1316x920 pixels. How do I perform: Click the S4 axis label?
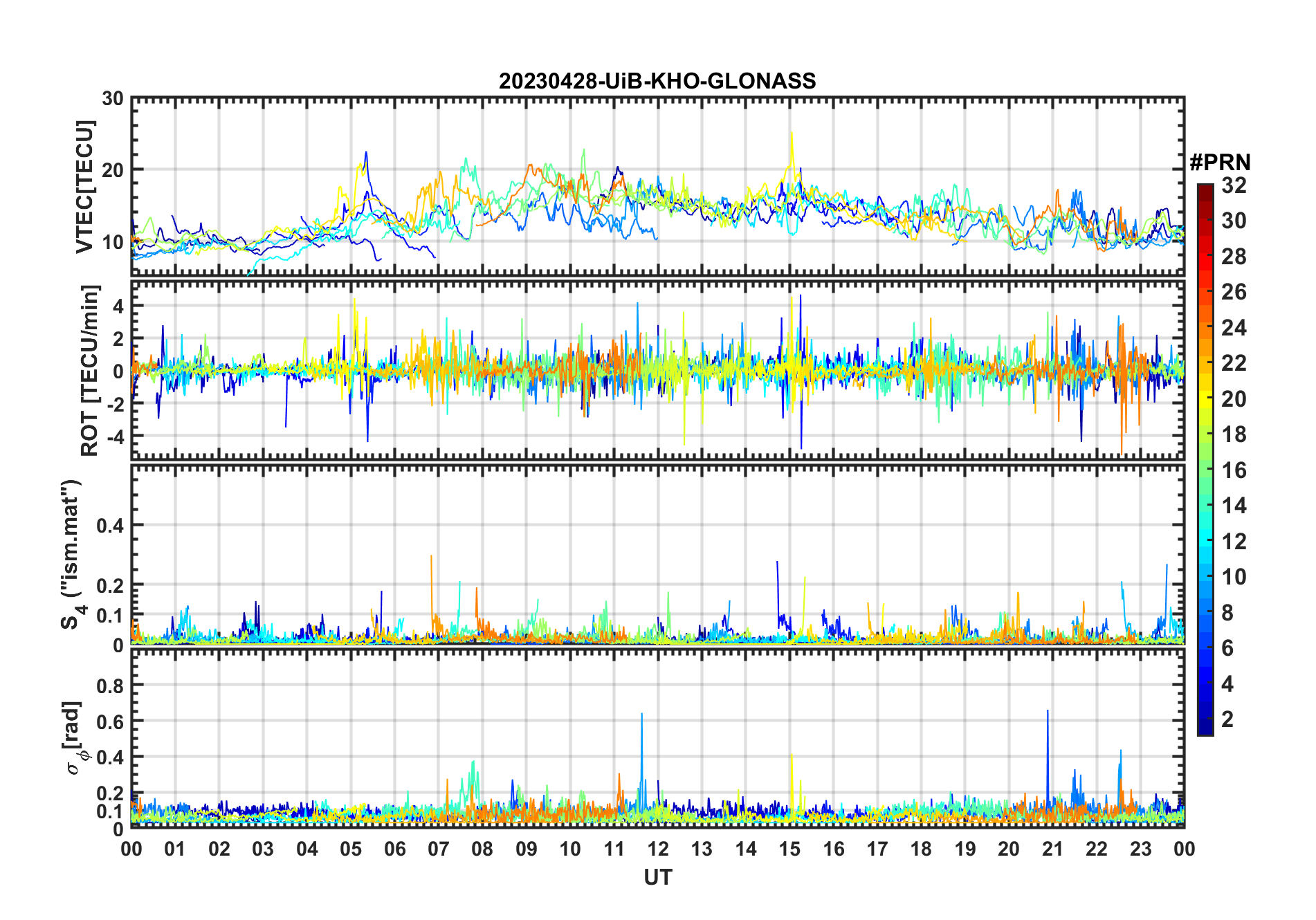pos(71,555)
